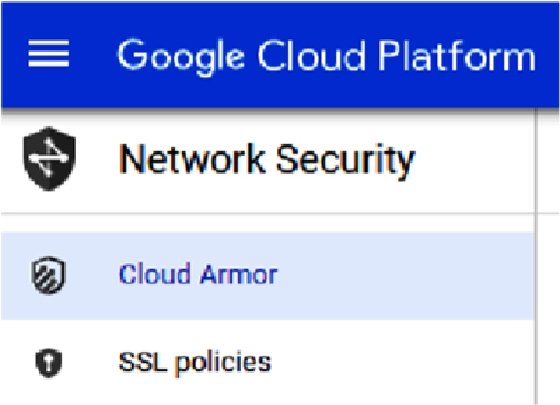This screenshot has width=560, height=405.
Task: Click the word "Network" in the section heading
Action: (x=192, y=159)
